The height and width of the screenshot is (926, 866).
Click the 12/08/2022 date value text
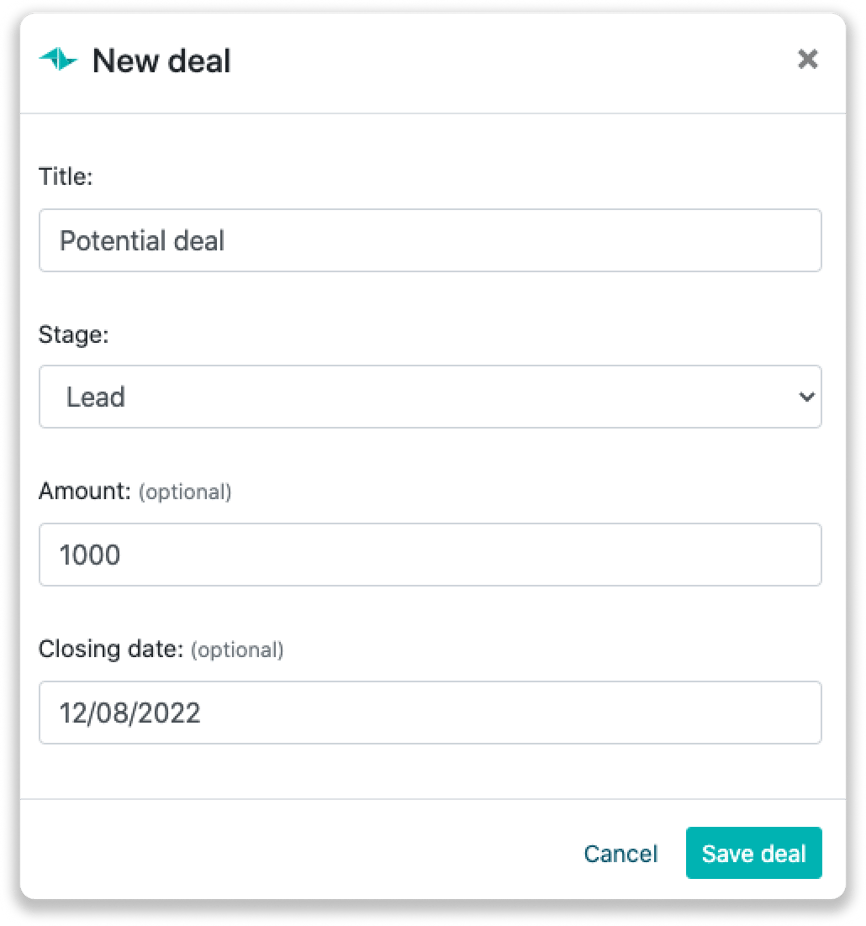pos(130,713)
